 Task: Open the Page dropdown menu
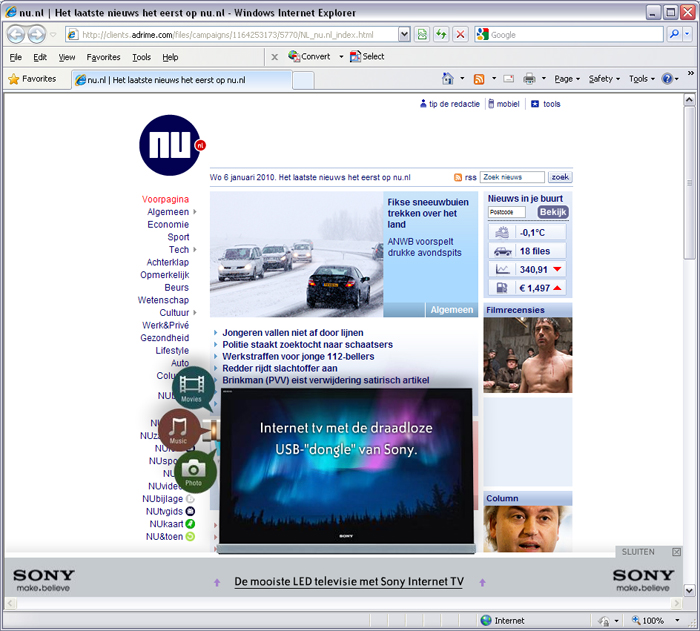[x=567, y=79]
